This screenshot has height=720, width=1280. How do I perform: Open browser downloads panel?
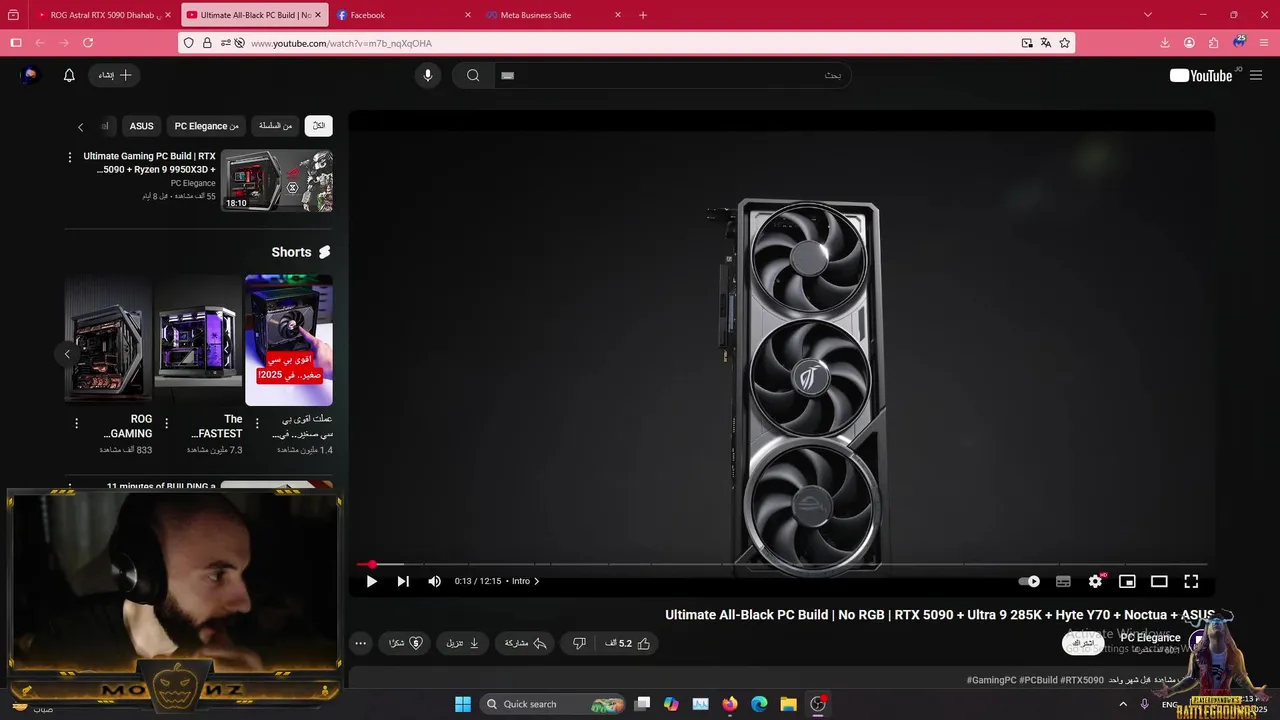point(1165,43)
